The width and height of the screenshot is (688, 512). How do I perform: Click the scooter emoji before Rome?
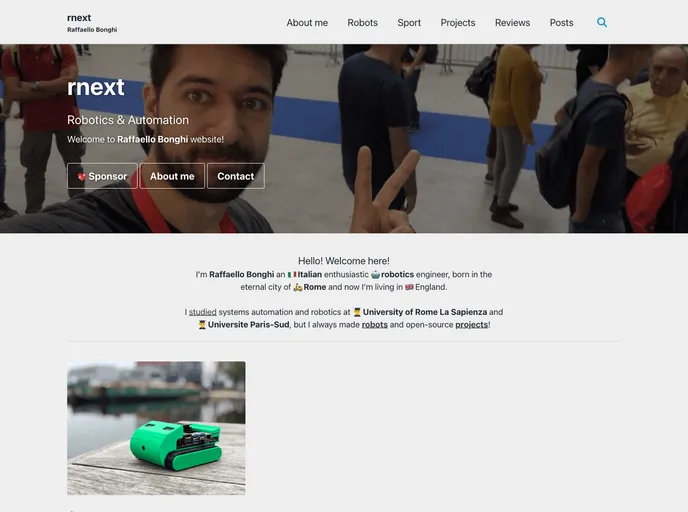click(x=298, y=287)
